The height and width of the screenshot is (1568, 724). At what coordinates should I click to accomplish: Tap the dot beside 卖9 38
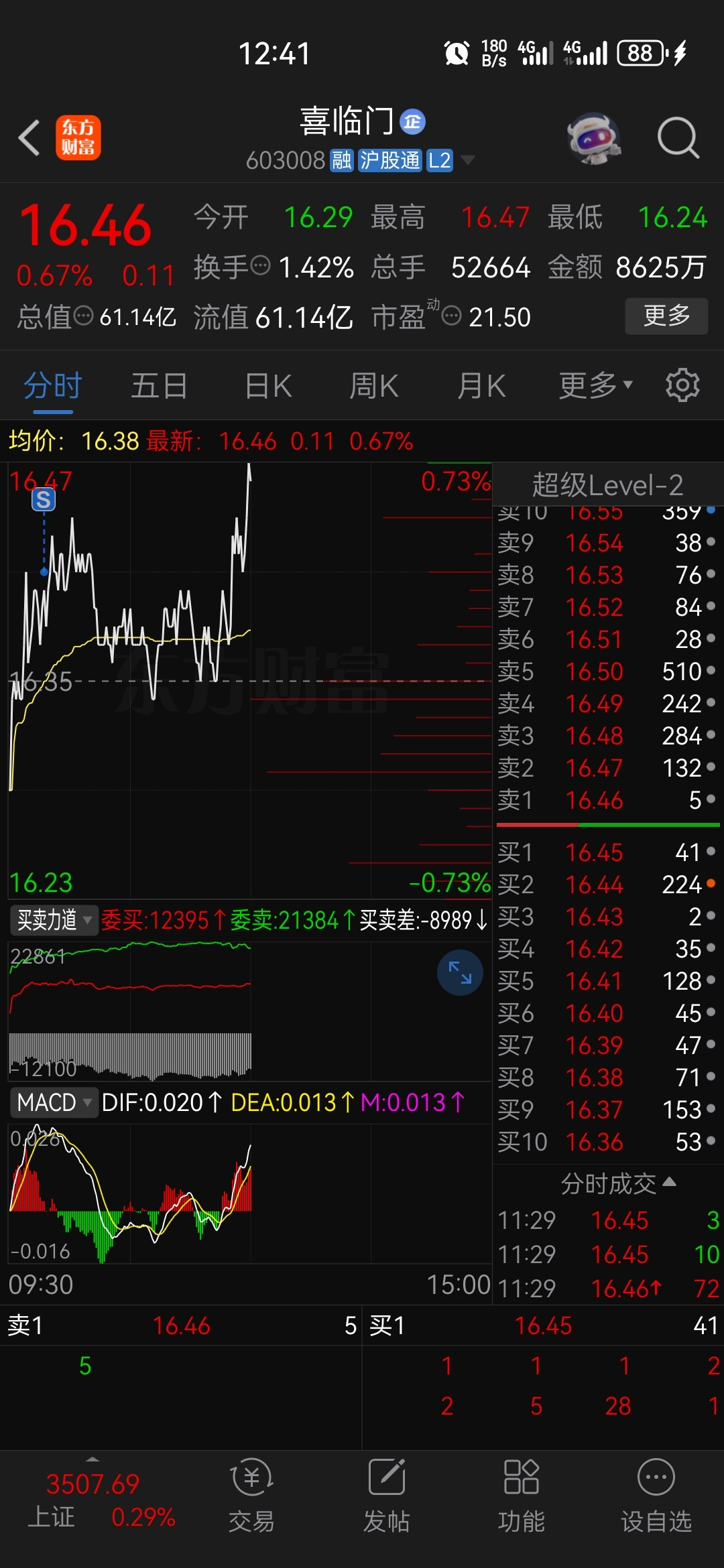coord(711,541)
